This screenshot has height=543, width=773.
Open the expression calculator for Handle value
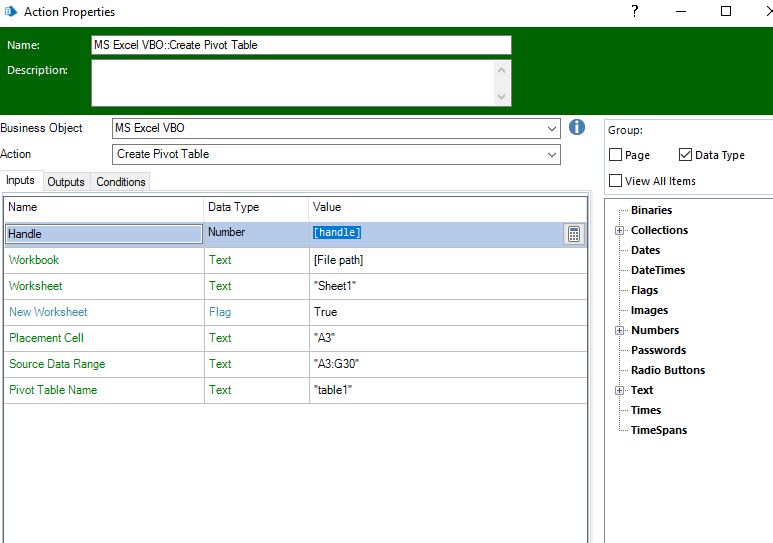point(574,234)
